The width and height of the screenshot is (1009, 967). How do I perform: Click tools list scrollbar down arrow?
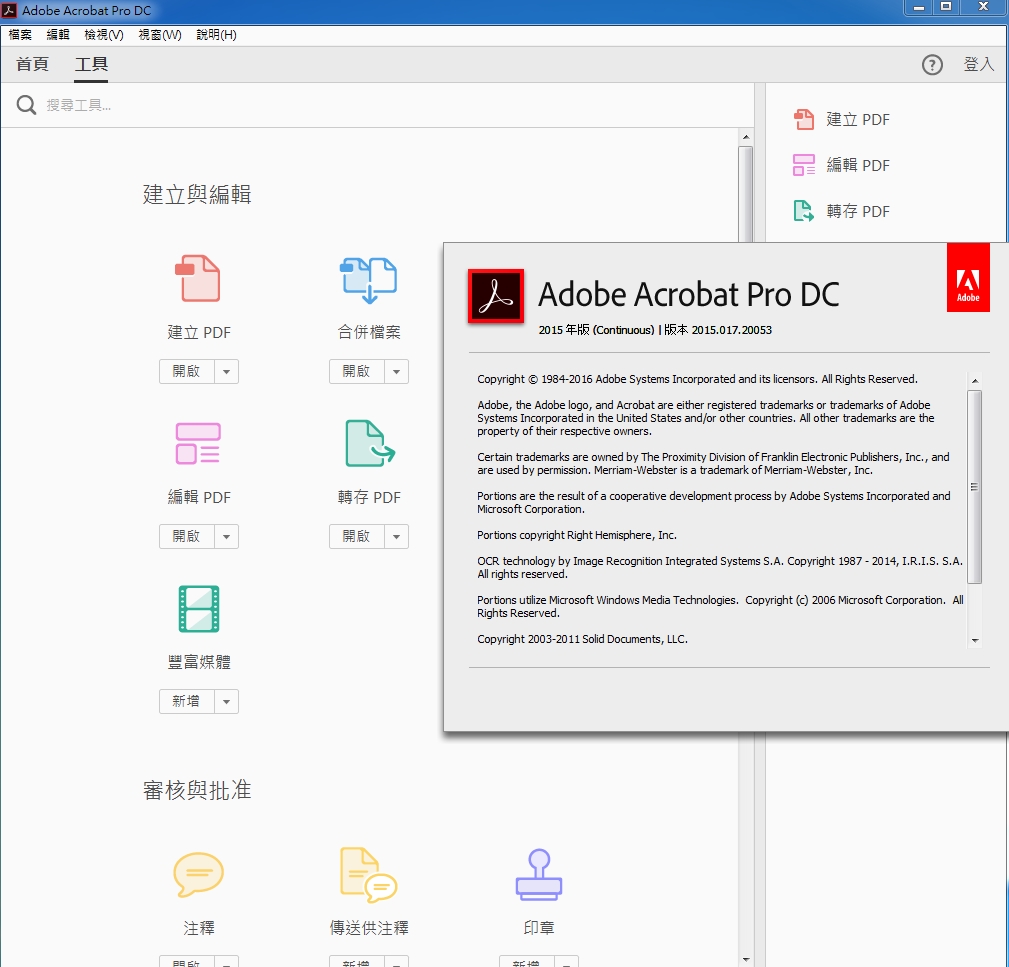pyautogui.click(x=746, y=960)
